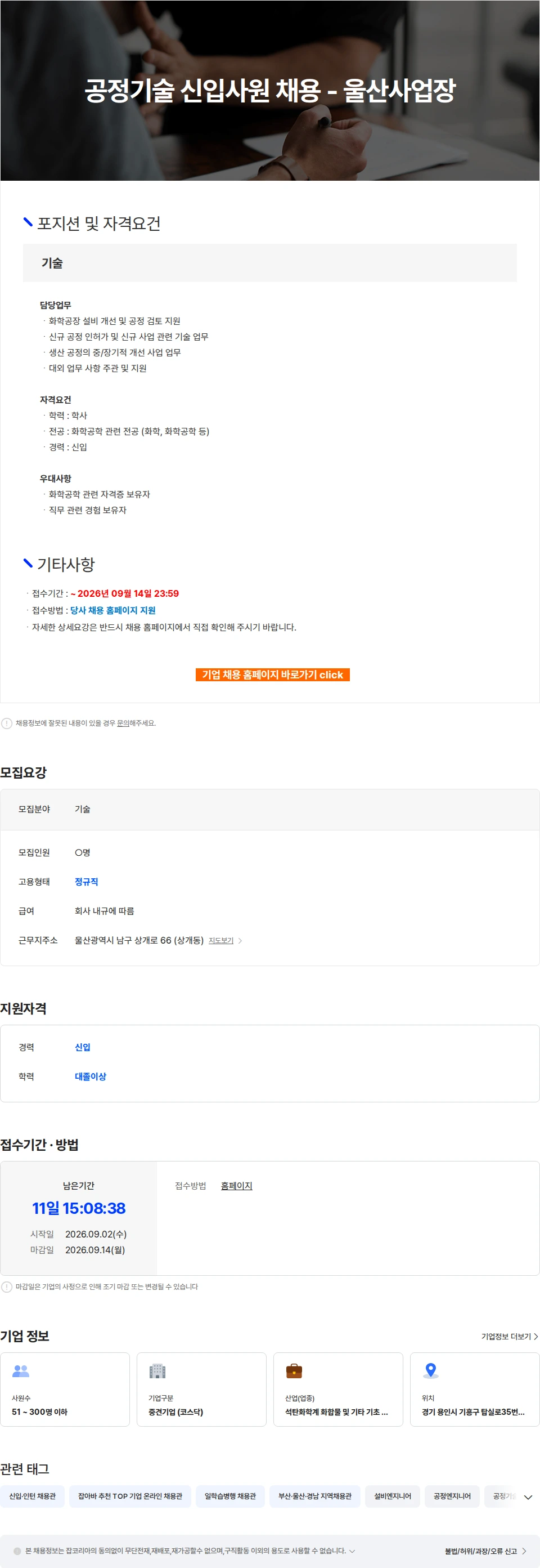Click the 기타사항 heading
The height and width of the screenshot is (1568, 540).
[x=66, y=564]
